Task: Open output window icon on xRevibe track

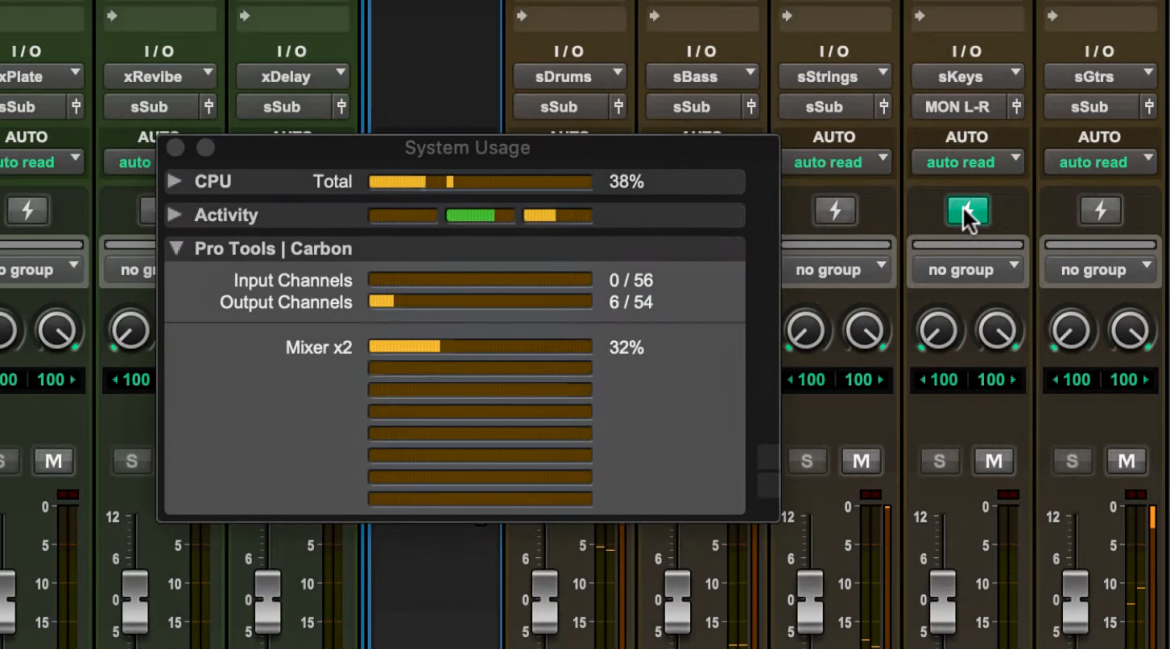Action: [x=209, y=107]
